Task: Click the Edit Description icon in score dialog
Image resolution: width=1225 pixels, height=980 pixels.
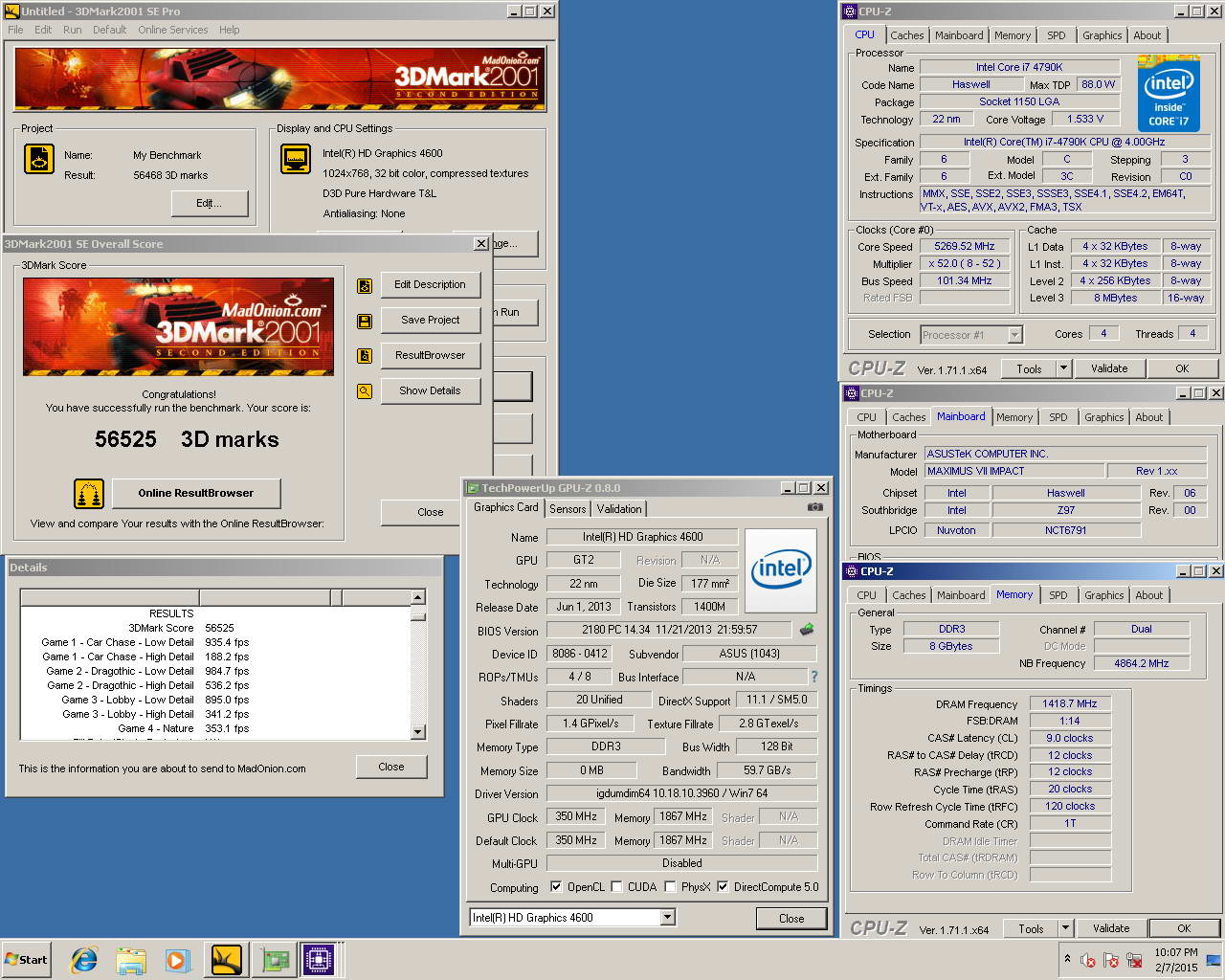Action: [x=365, y=285]
